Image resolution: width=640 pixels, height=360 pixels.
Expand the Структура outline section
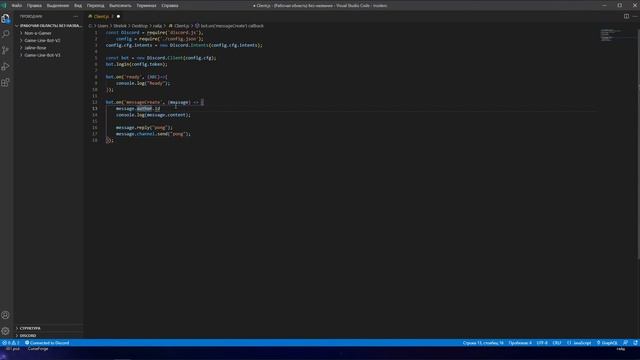[49, 328]
